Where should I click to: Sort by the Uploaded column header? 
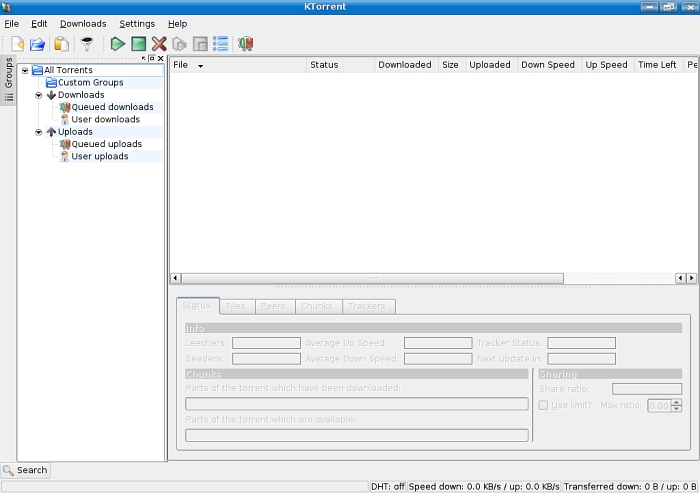(x=490, y=65)
